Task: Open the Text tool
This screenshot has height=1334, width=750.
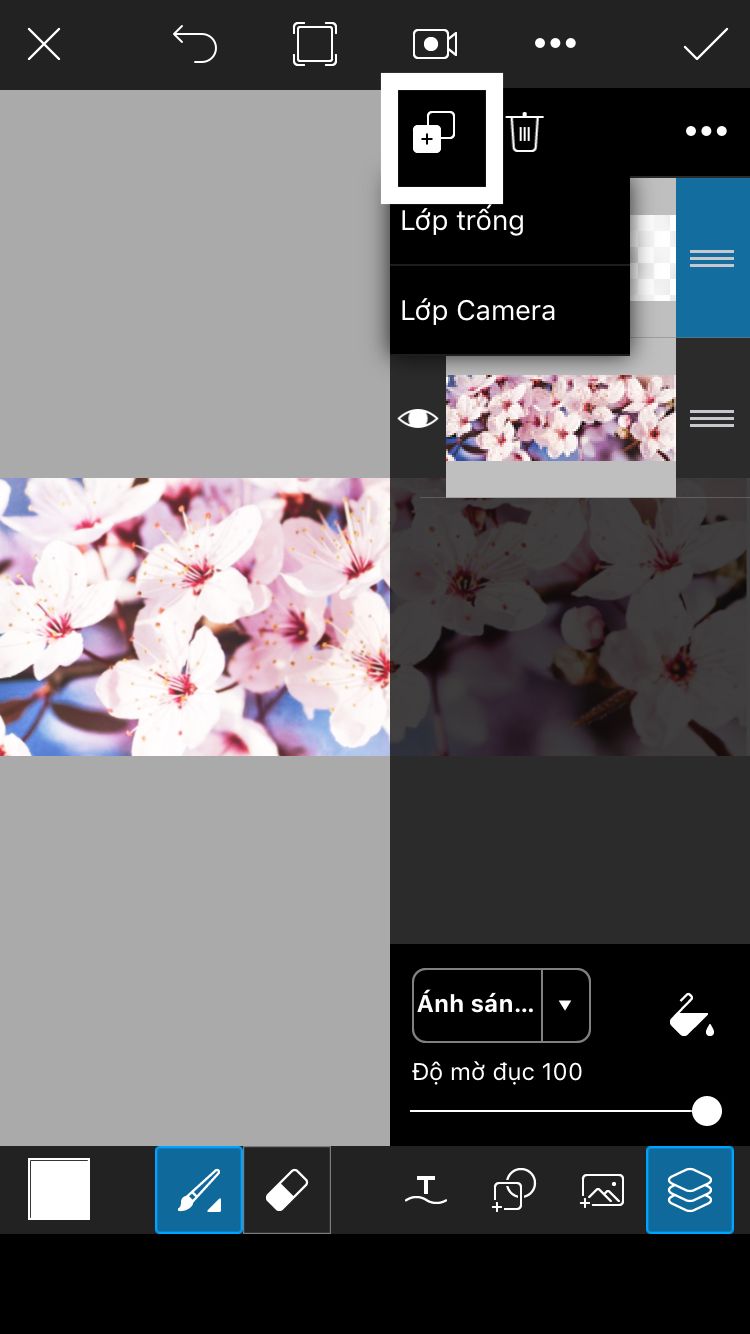Action: (426, 1190)
